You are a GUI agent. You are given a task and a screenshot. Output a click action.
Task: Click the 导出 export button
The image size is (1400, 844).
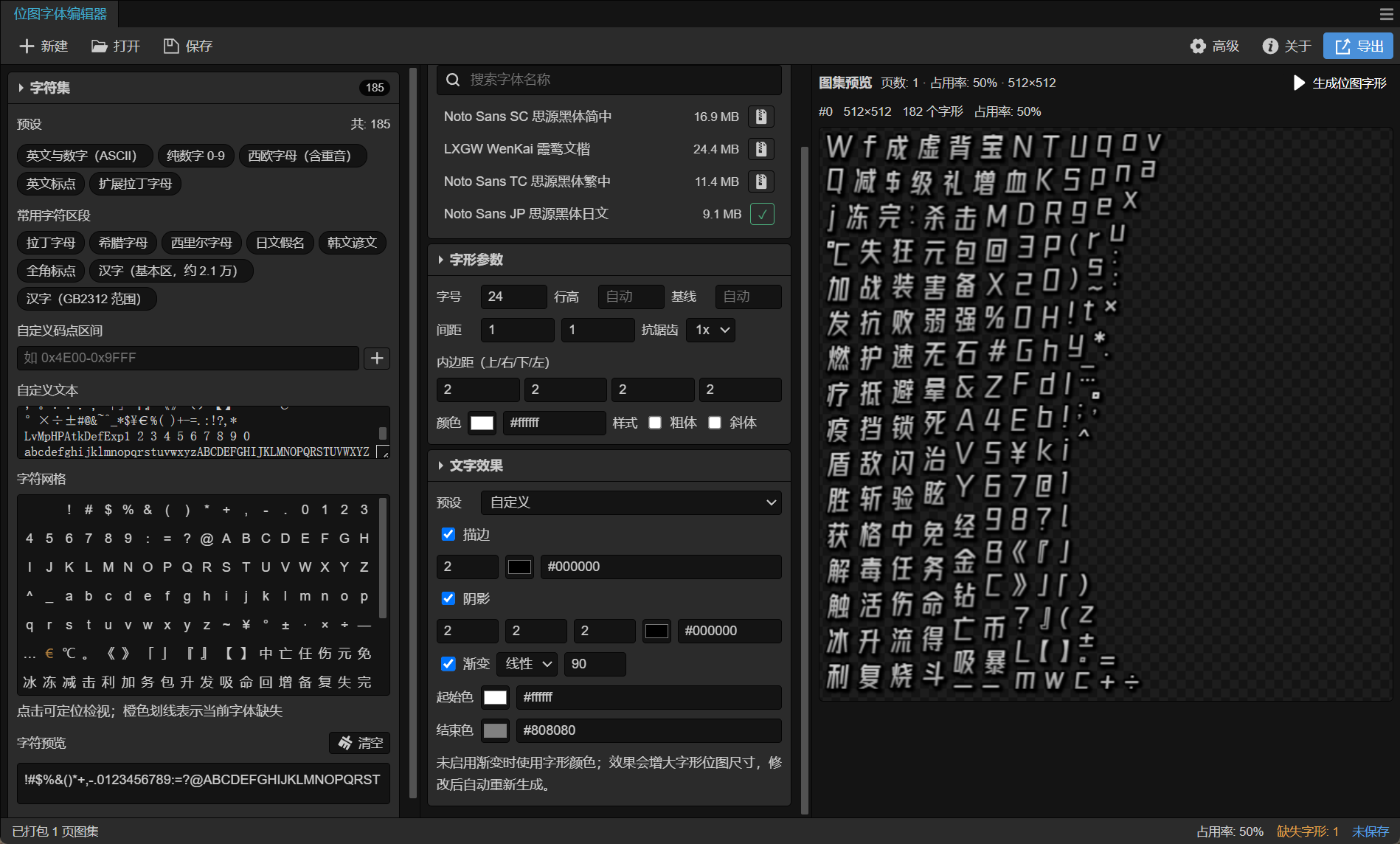click(1358, 46)
